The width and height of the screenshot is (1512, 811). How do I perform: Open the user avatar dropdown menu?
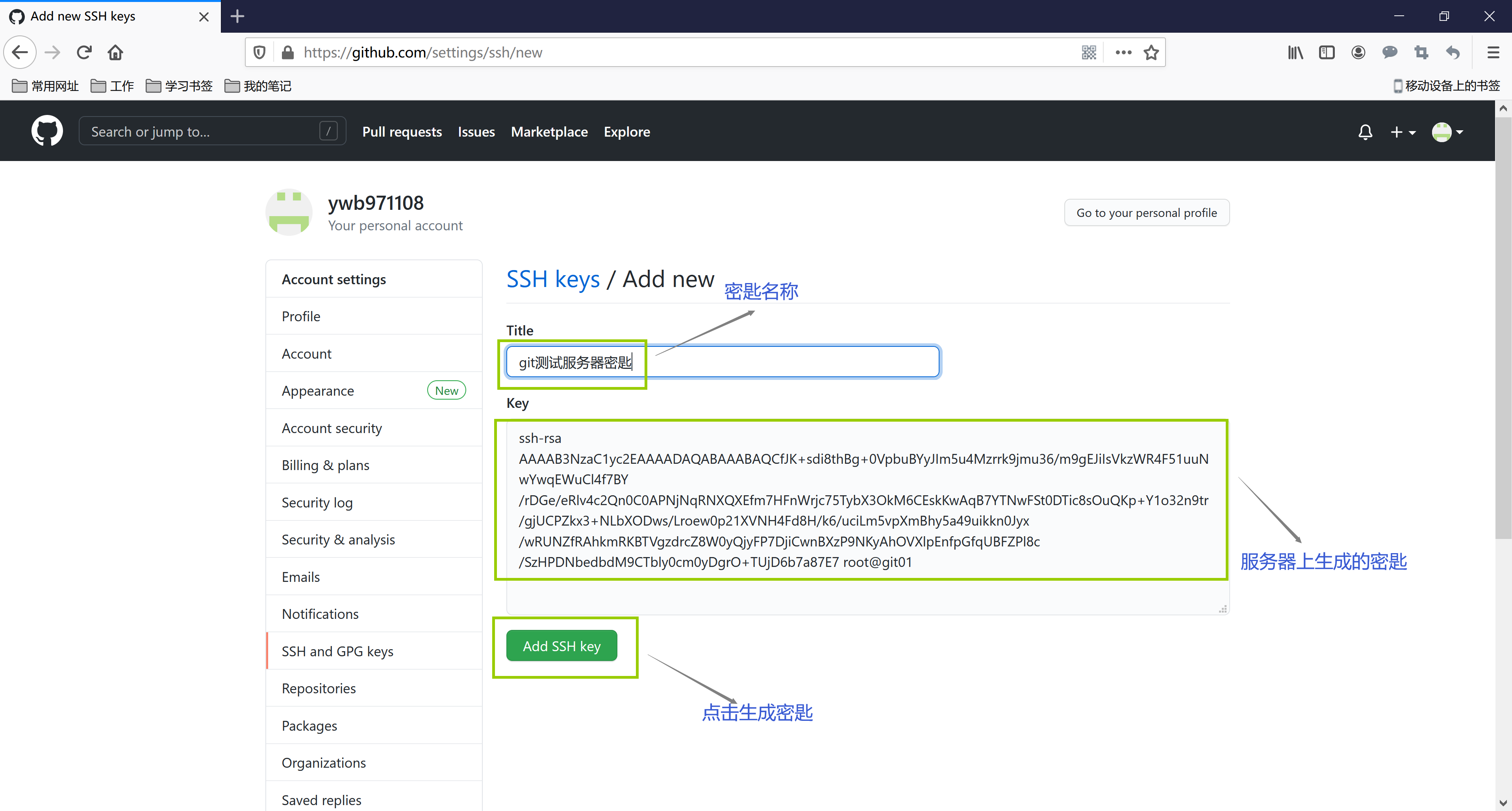[x=1447, y=132]
